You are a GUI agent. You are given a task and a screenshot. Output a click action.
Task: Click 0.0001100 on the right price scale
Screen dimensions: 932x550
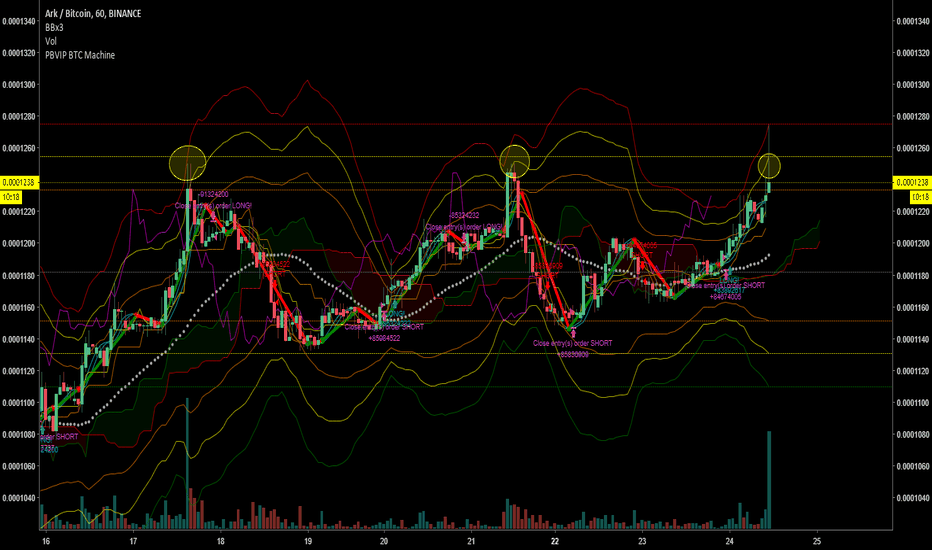(913, 403)
